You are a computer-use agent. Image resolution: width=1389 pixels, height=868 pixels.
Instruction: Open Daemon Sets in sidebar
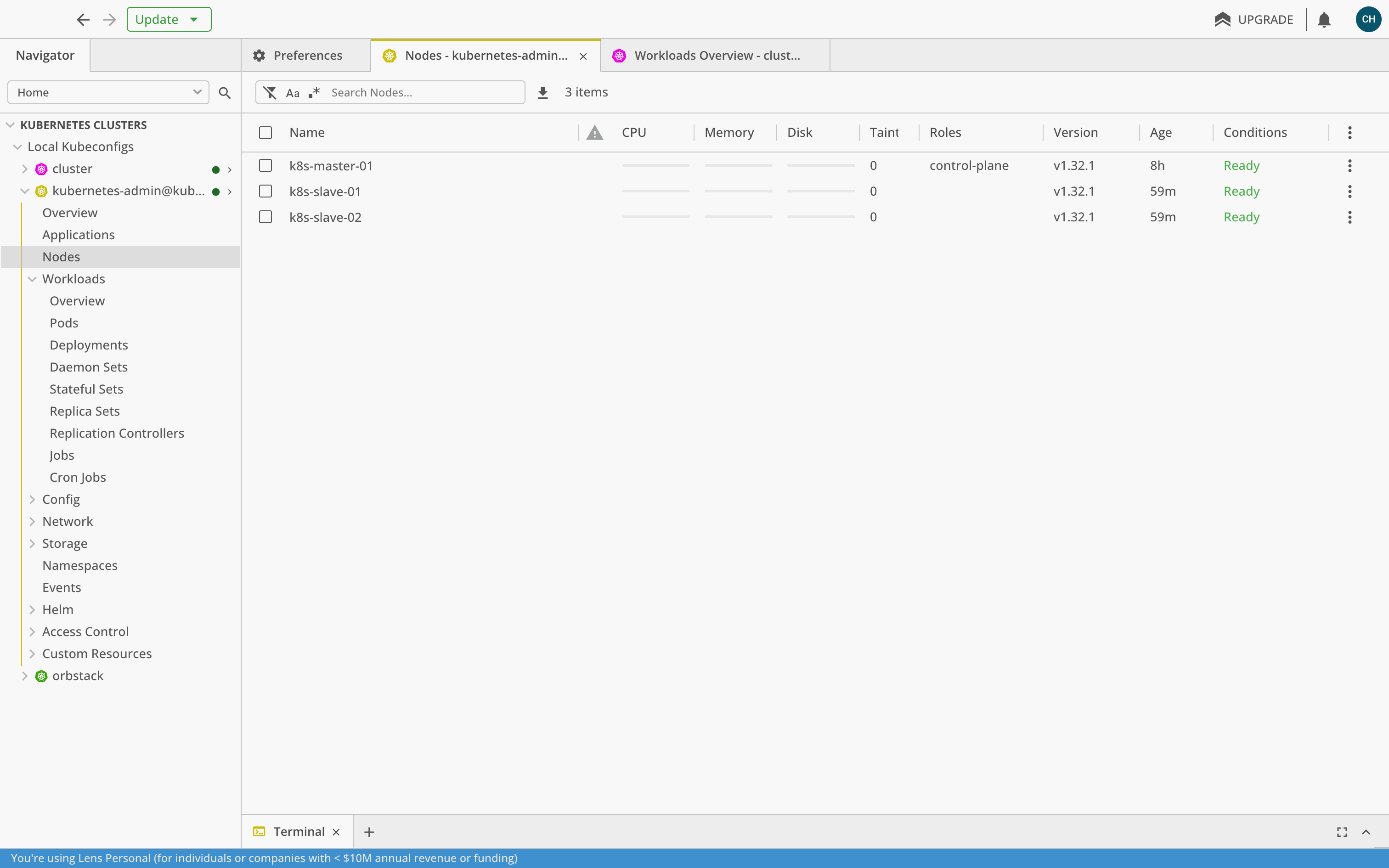[88, 367]
